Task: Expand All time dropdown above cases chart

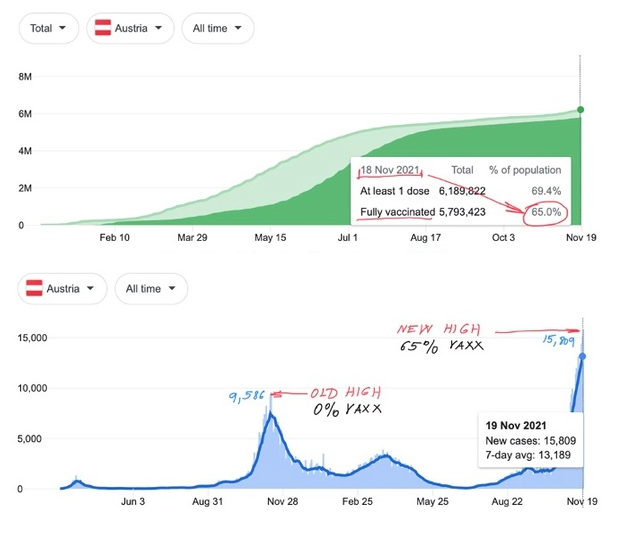Action: 150,289
